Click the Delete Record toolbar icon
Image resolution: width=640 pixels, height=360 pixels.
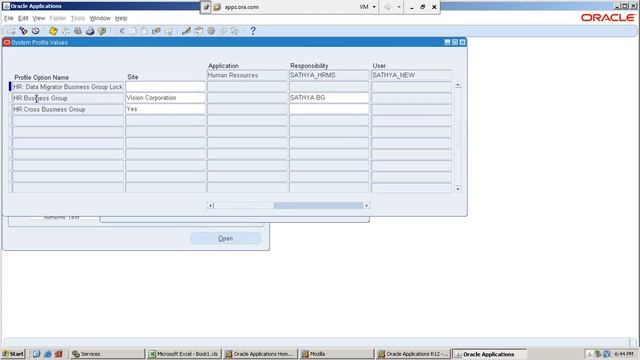click(x=169, y=31)
